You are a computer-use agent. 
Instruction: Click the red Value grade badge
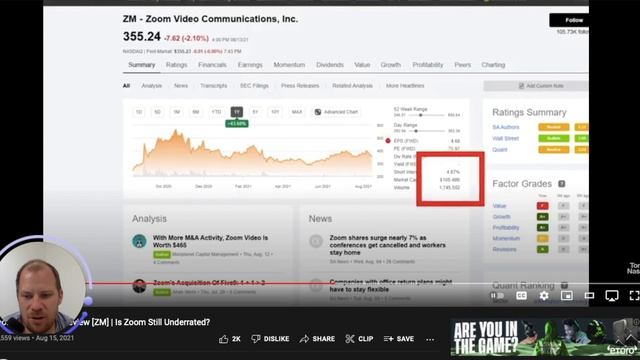[x=542, y=206]
